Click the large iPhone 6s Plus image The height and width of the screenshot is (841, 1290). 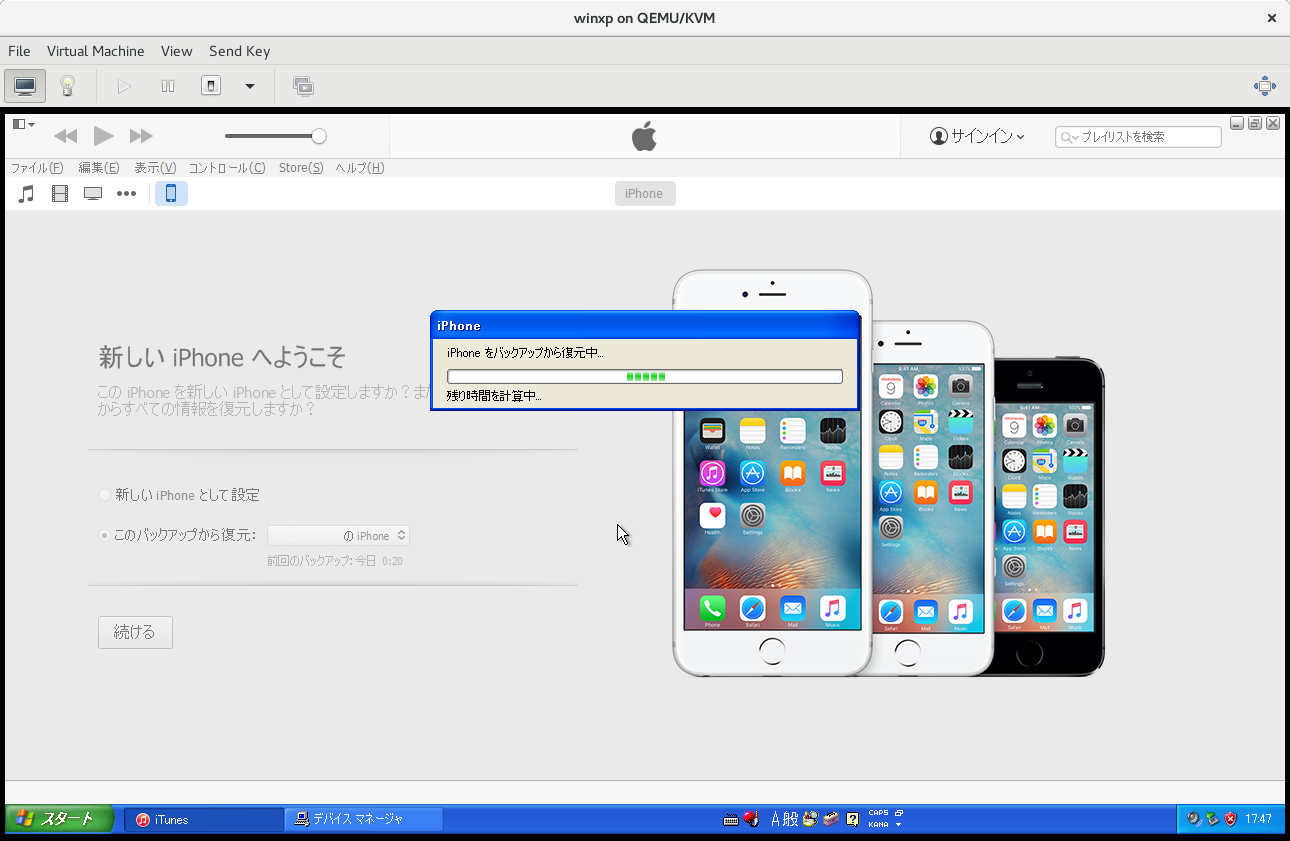tap(772, 473)
